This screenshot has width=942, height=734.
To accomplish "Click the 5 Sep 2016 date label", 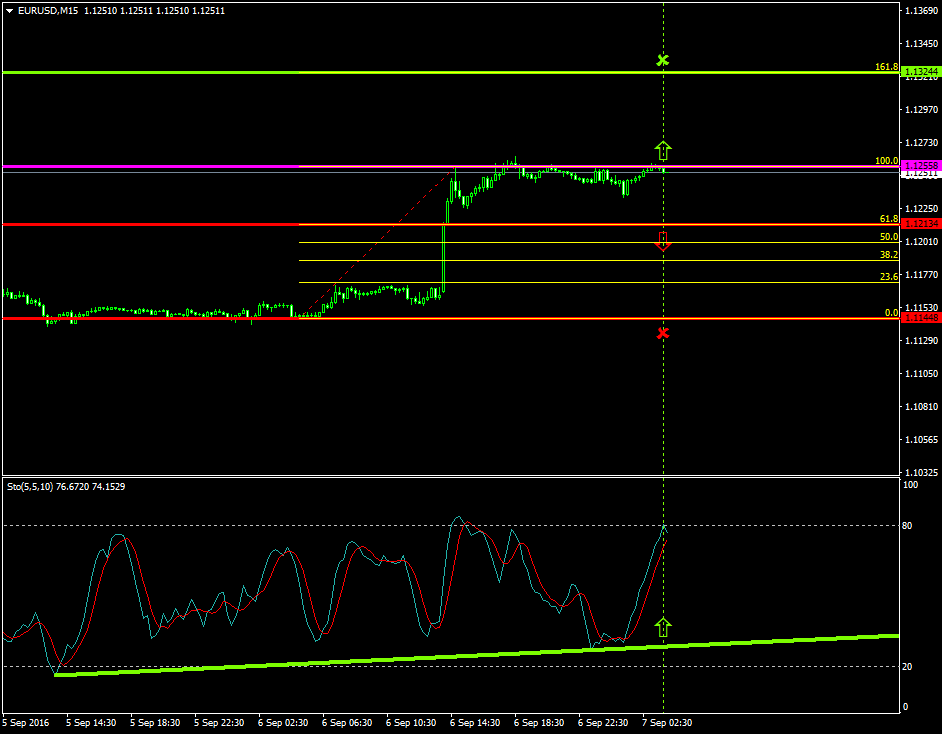I will [x=27, y=722].
